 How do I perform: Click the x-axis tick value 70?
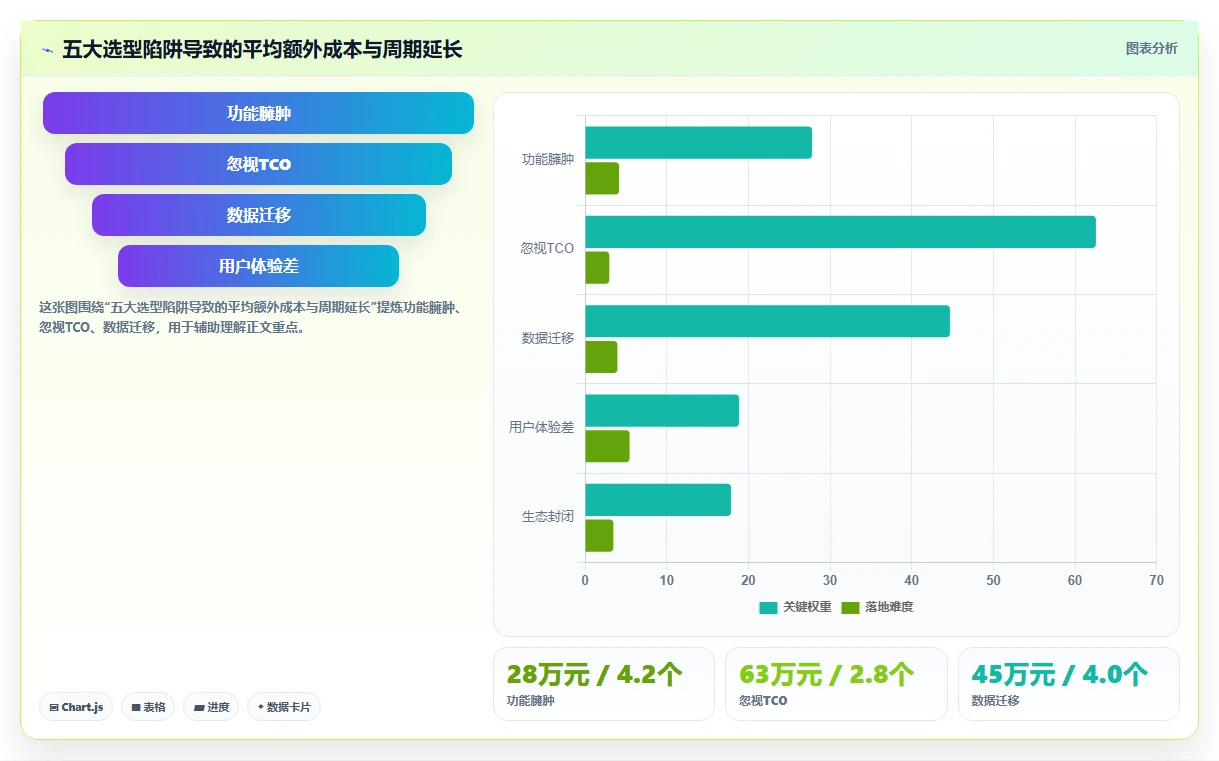point(1157,580)
